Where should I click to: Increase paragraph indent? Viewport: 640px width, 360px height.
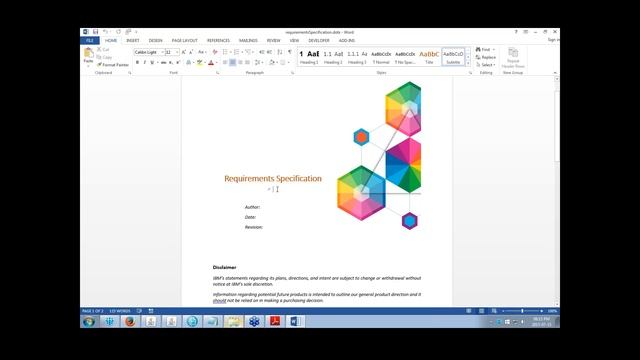269,52
